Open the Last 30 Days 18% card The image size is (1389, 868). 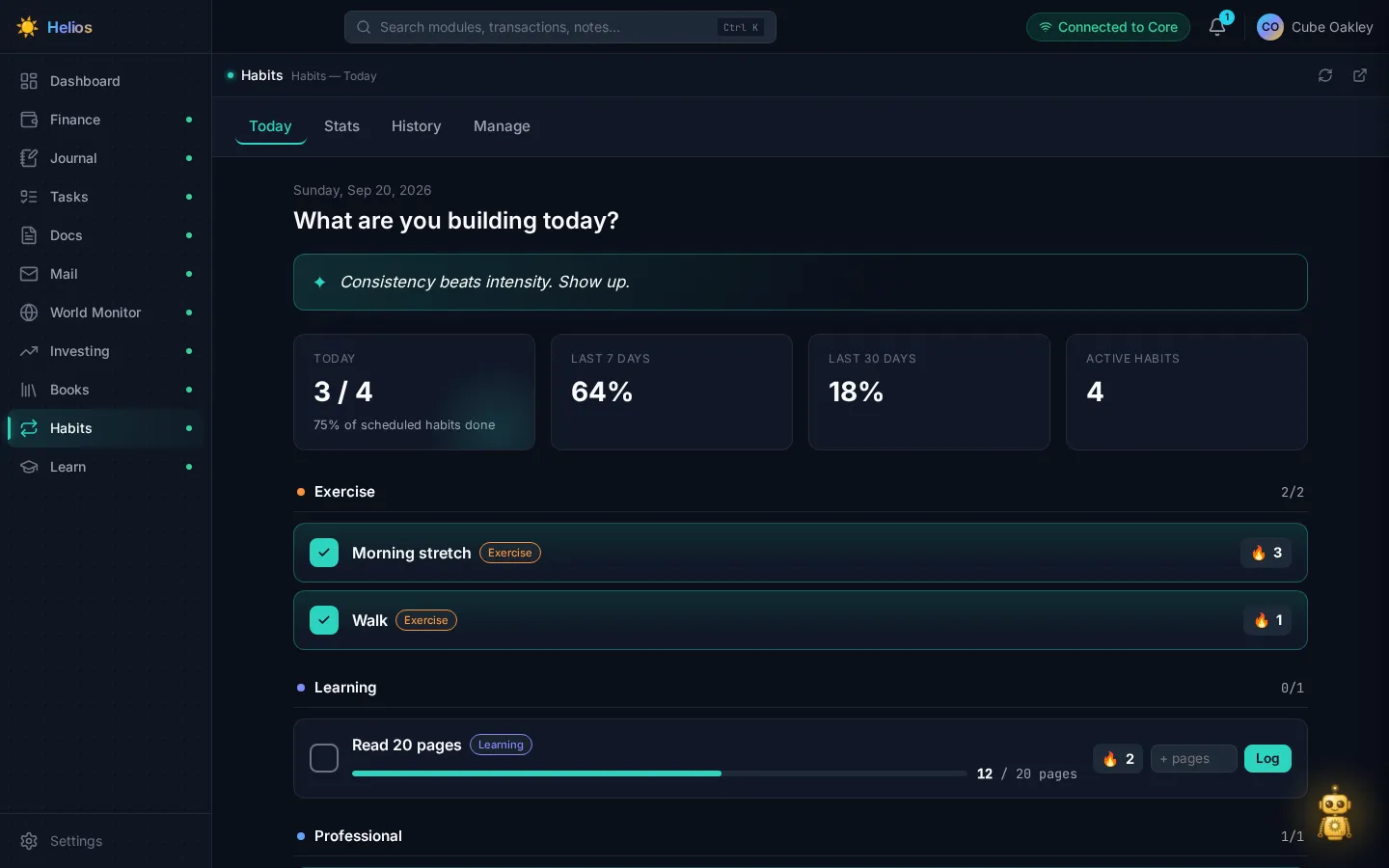coord(929,392)
